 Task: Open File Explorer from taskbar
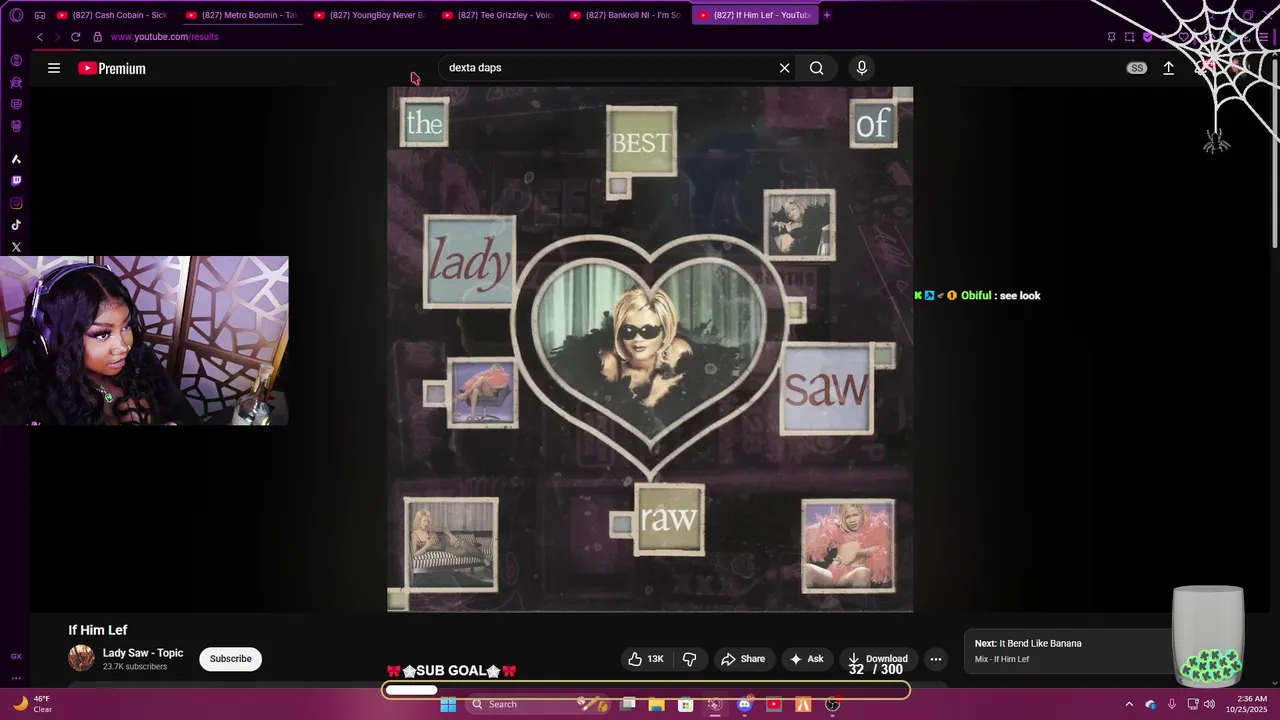point(656,704)
